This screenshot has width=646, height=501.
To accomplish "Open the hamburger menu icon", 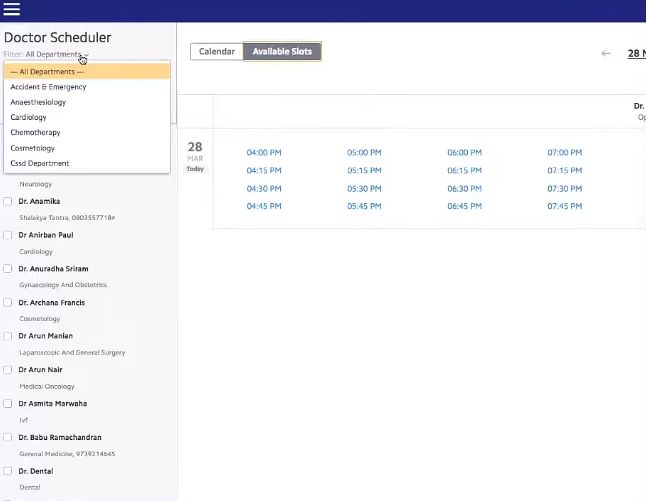I will [12, 8].
